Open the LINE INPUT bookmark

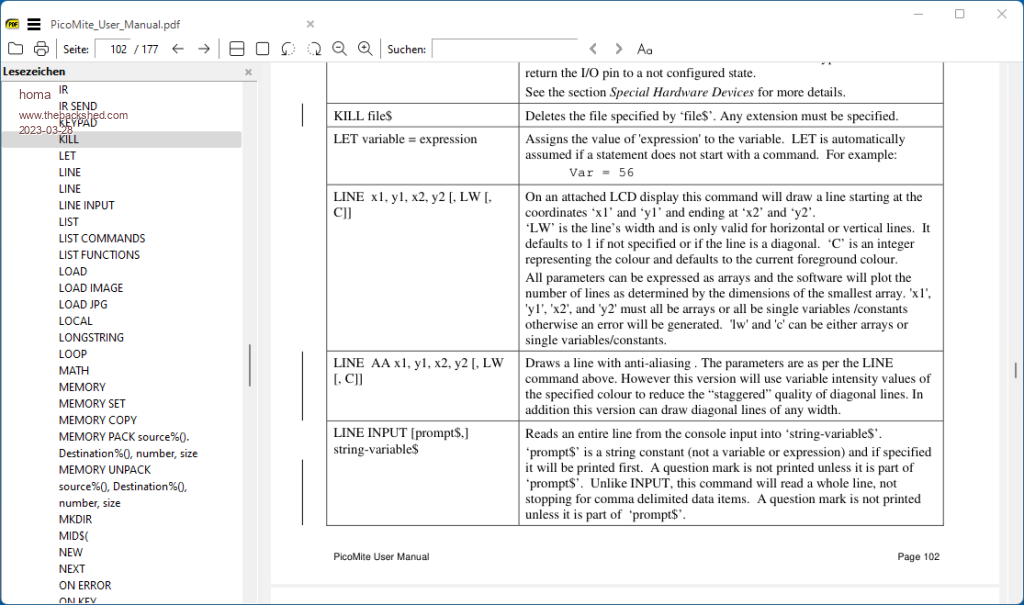[86, 205]
